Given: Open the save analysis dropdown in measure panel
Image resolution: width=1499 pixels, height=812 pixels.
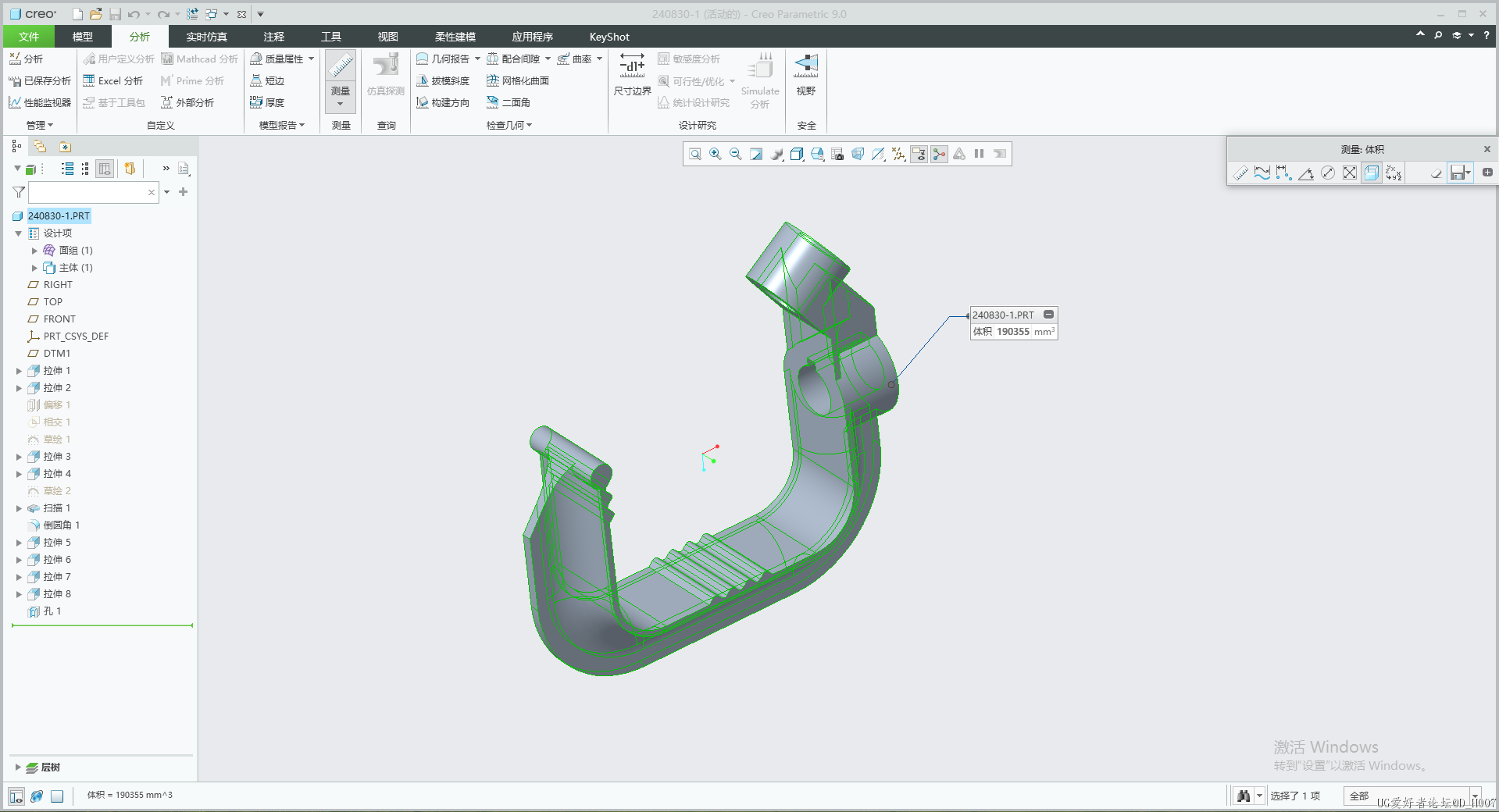Looking at the screenshot, I should point(1469,173).
